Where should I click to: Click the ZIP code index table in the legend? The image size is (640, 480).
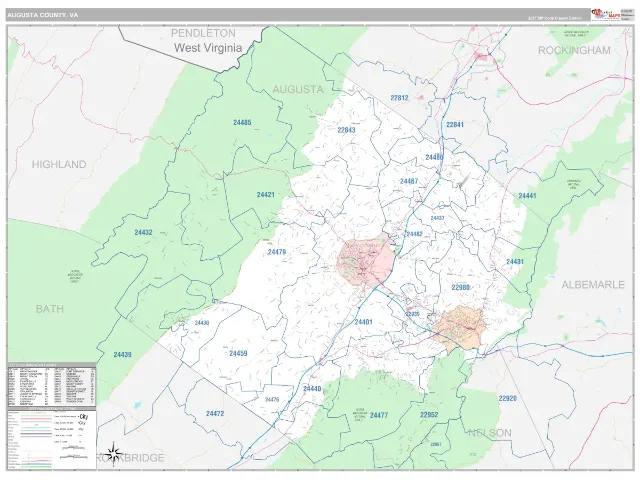52,384
